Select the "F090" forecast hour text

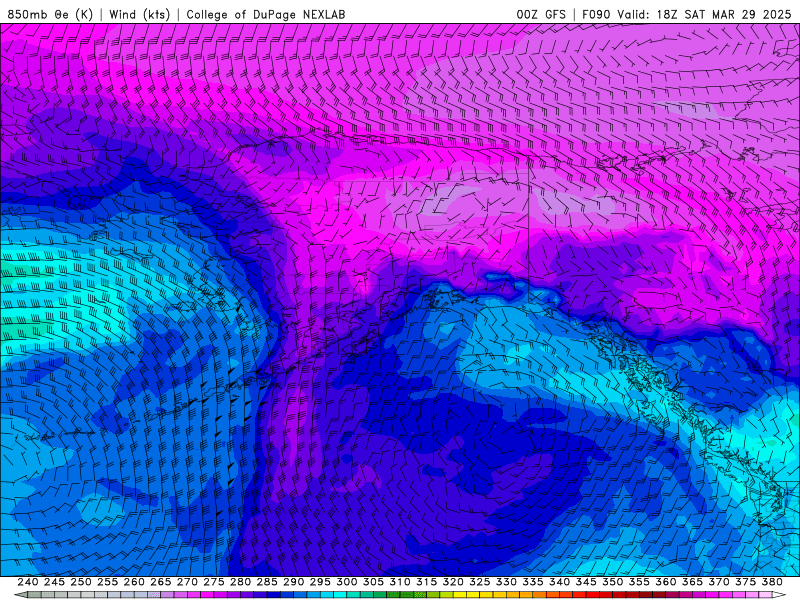coord(596,14)
